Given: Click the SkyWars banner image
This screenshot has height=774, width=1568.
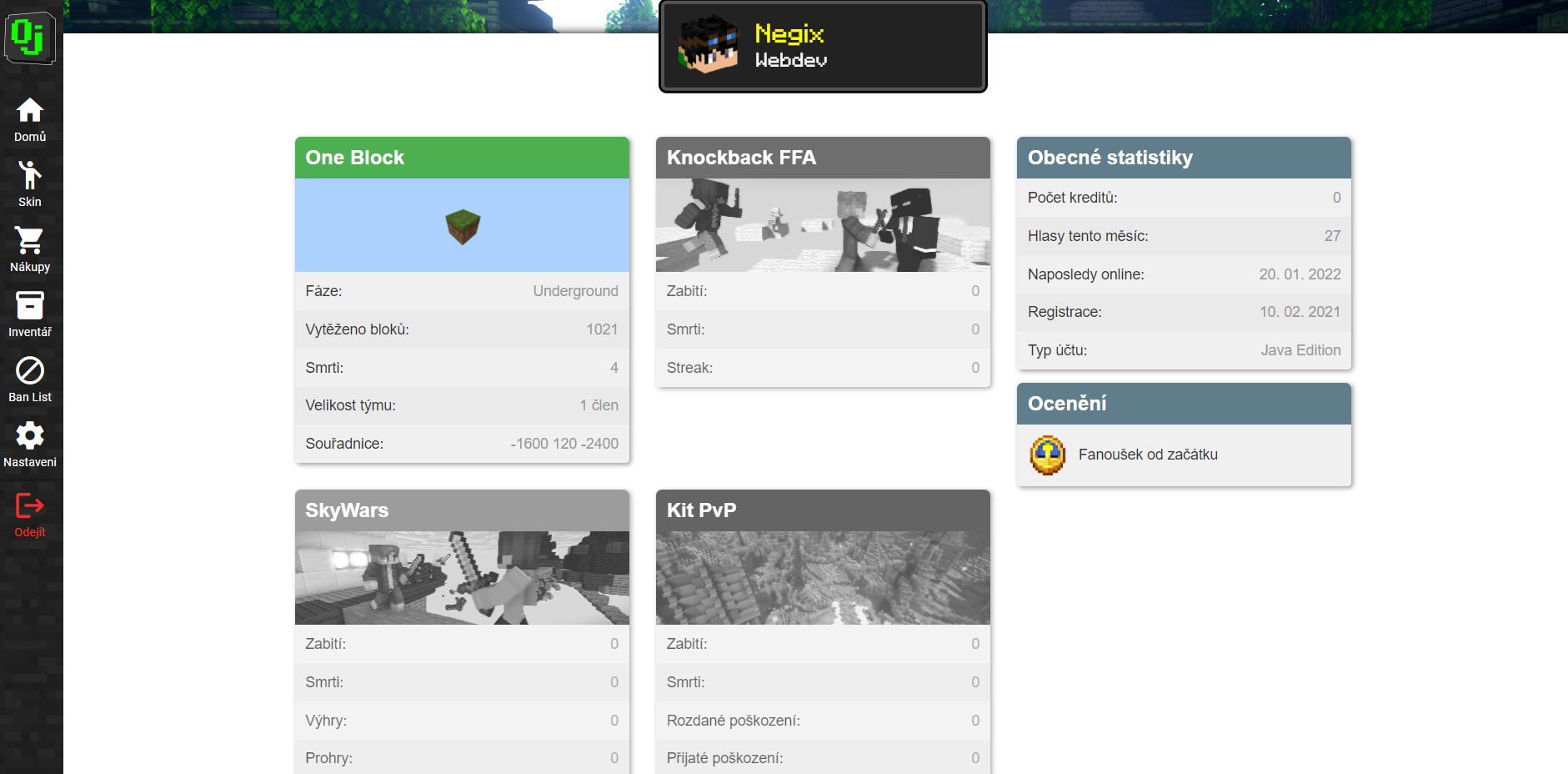Looking at the screenshot, I should tap(462, 578).
